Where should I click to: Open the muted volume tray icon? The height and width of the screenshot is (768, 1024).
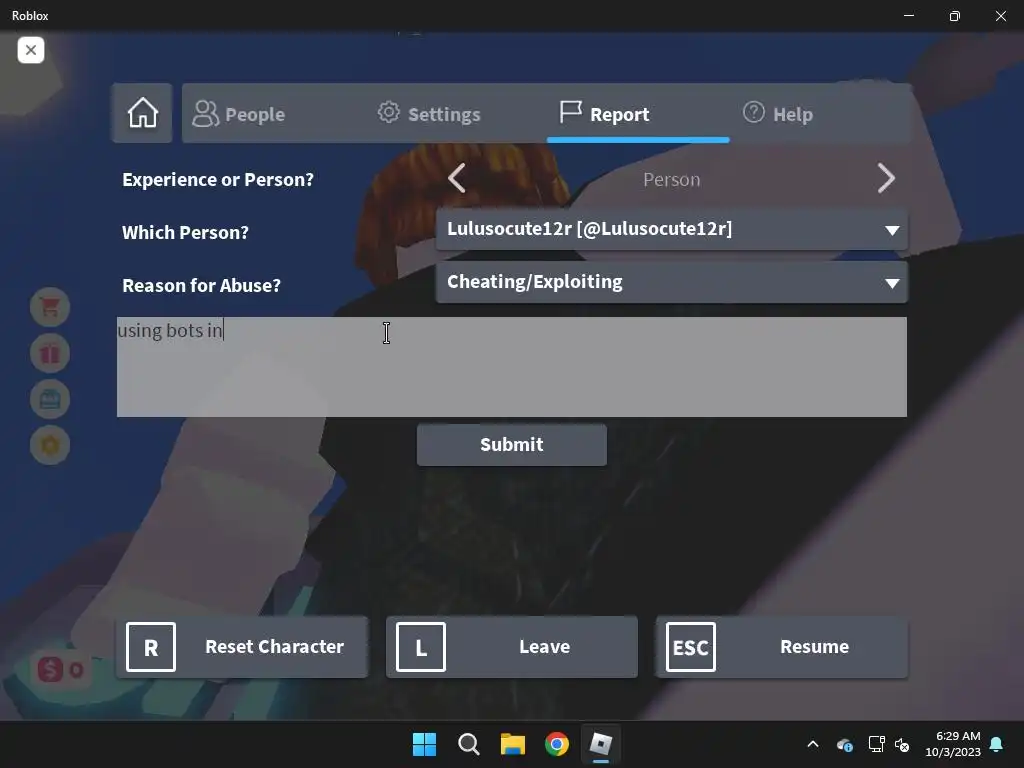click(903, 744)
